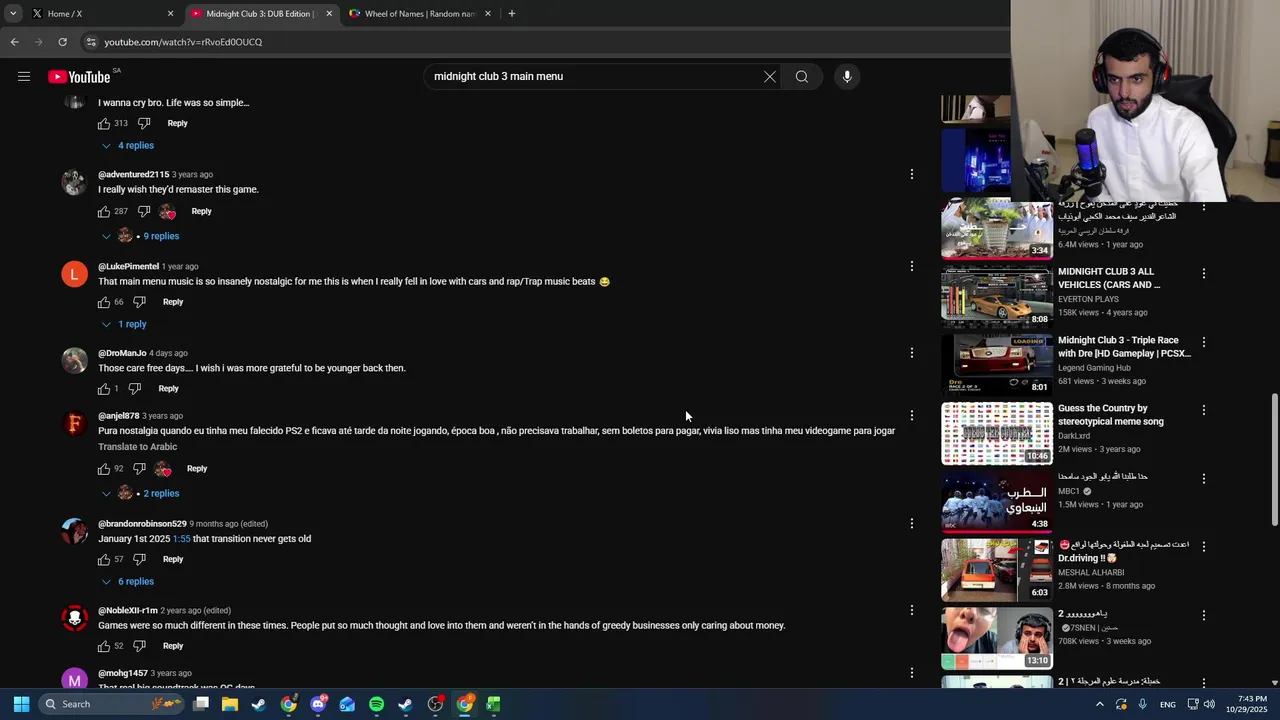Close the Wheel of Names tab
Screen dimensions: 1280x720
coord(488,14)
